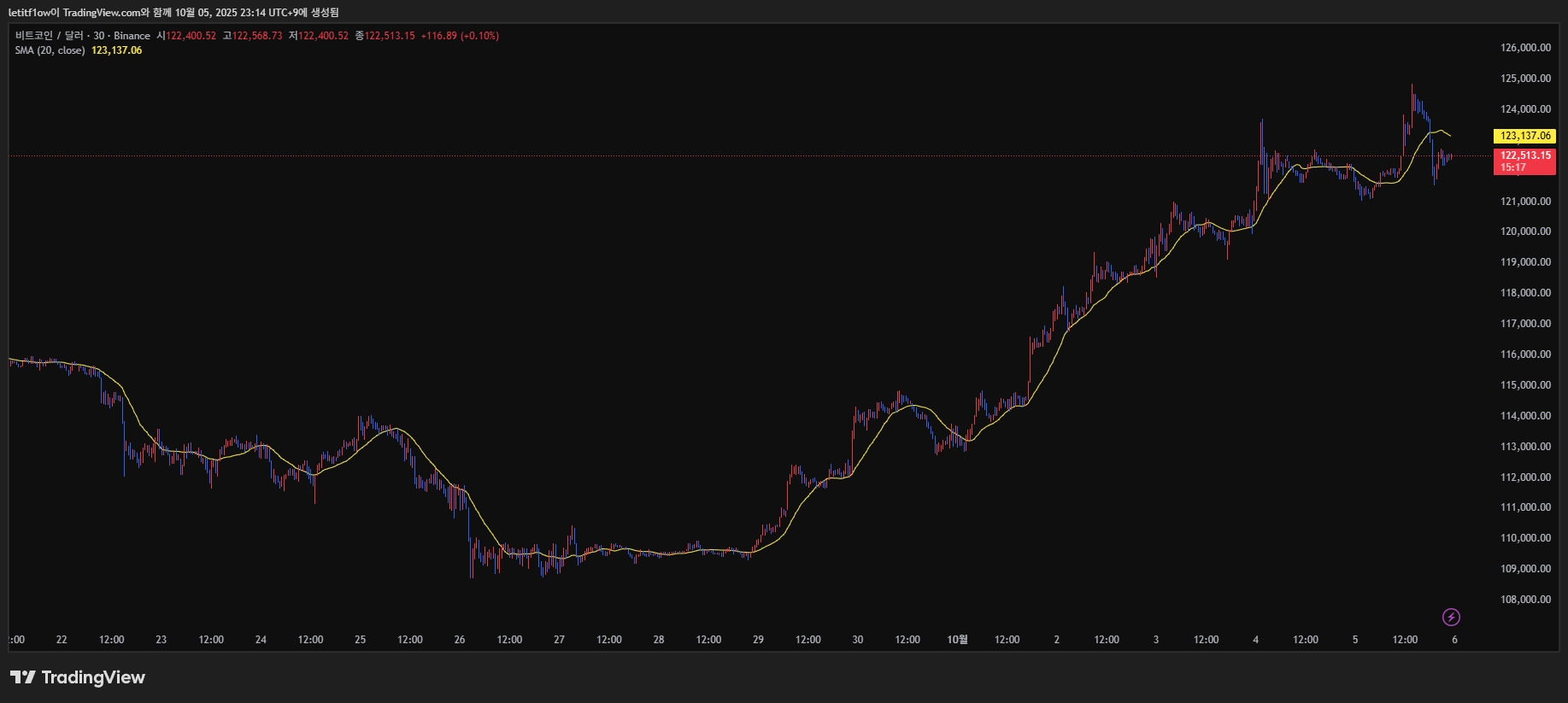Click the close (종) value 122,513.15
The height and width of the screenshot is (703, 1568).
tap(390, 36)
